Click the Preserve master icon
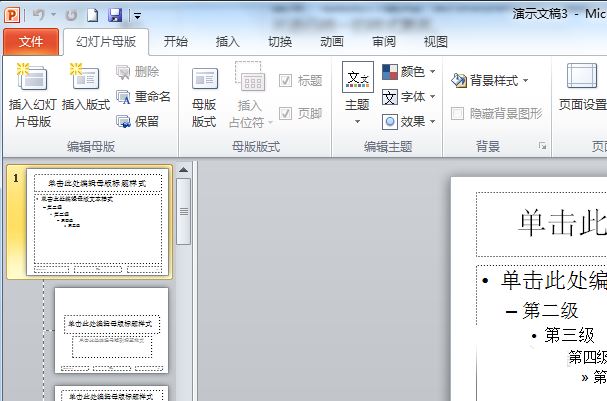The height and width of the screenshot is (401, 607). point(123,122)
